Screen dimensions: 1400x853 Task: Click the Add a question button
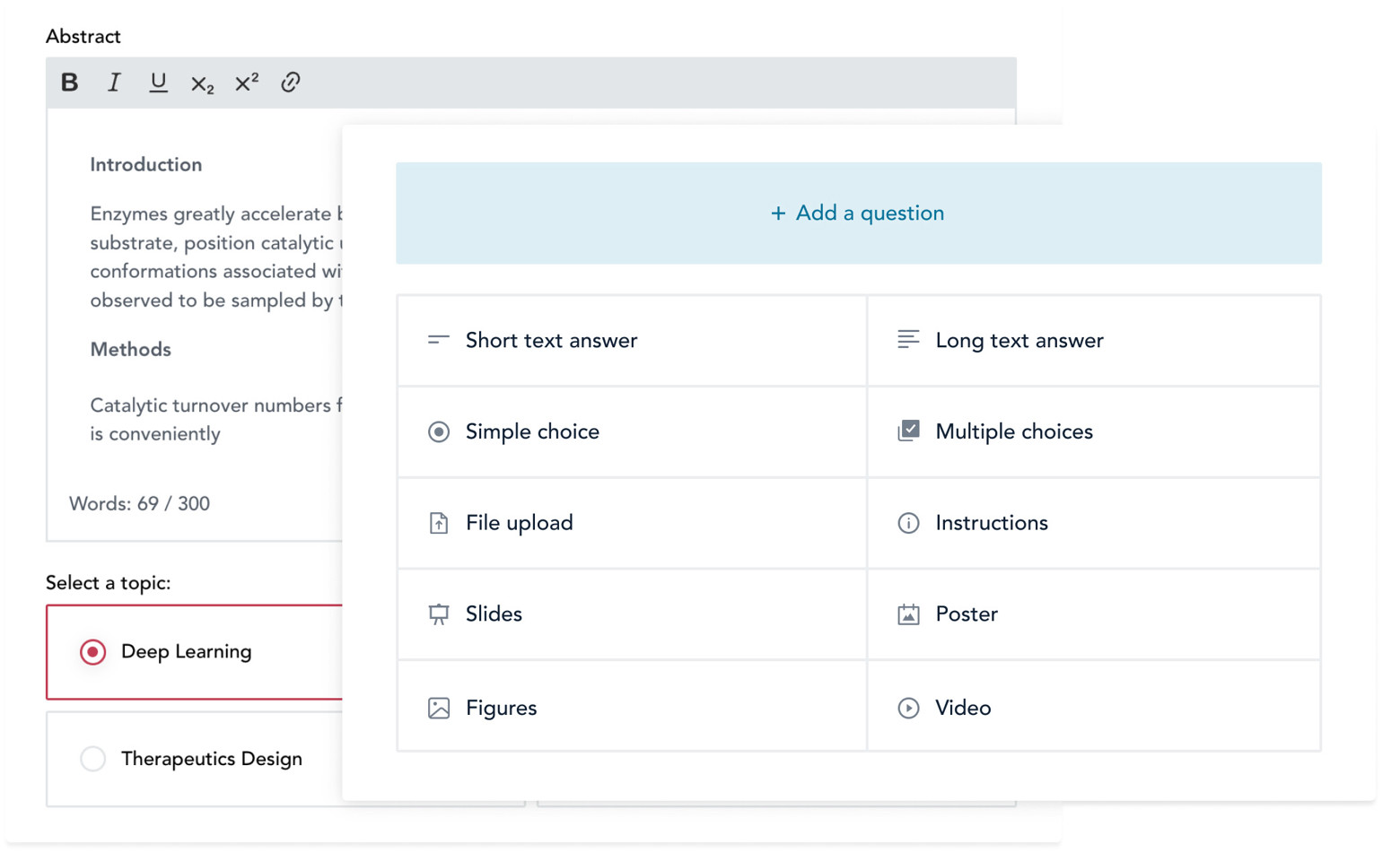pos(858,213)
